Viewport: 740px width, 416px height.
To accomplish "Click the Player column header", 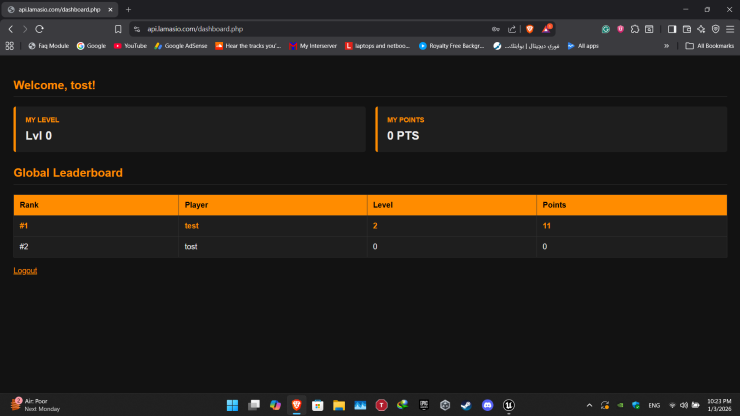I will click(x=196, y=204).
